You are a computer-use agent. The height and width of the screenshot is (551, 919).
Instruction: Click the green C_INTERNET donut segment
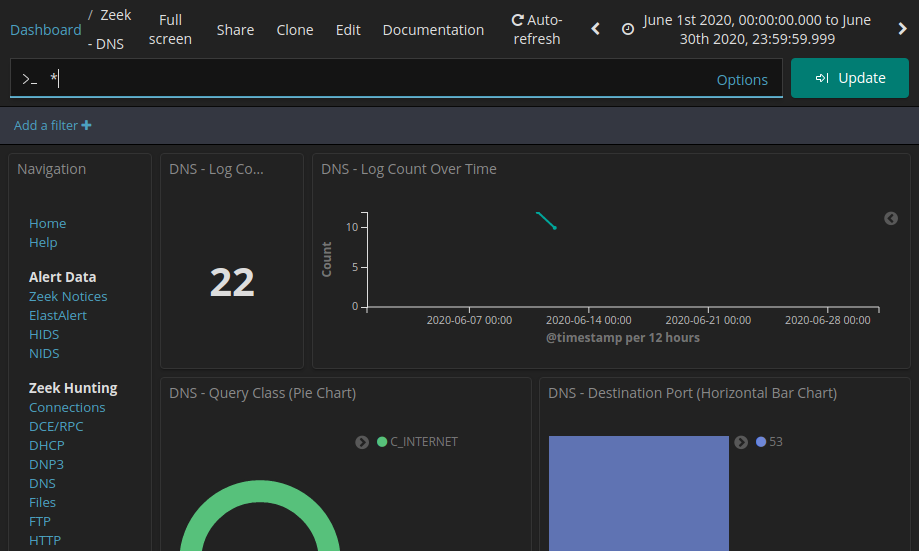pos(260,491)
